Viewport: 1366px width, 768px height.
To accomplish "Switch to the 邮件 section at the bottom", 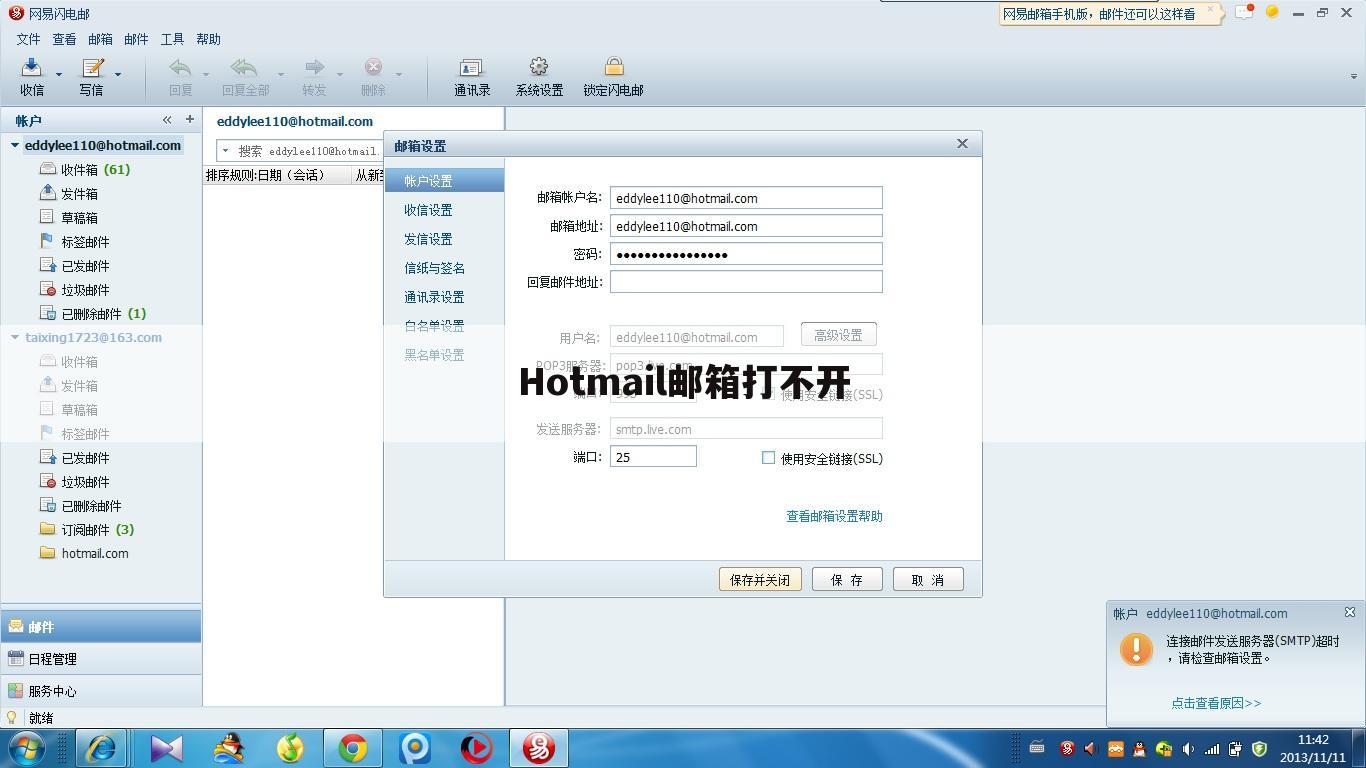I will (100, 627).
